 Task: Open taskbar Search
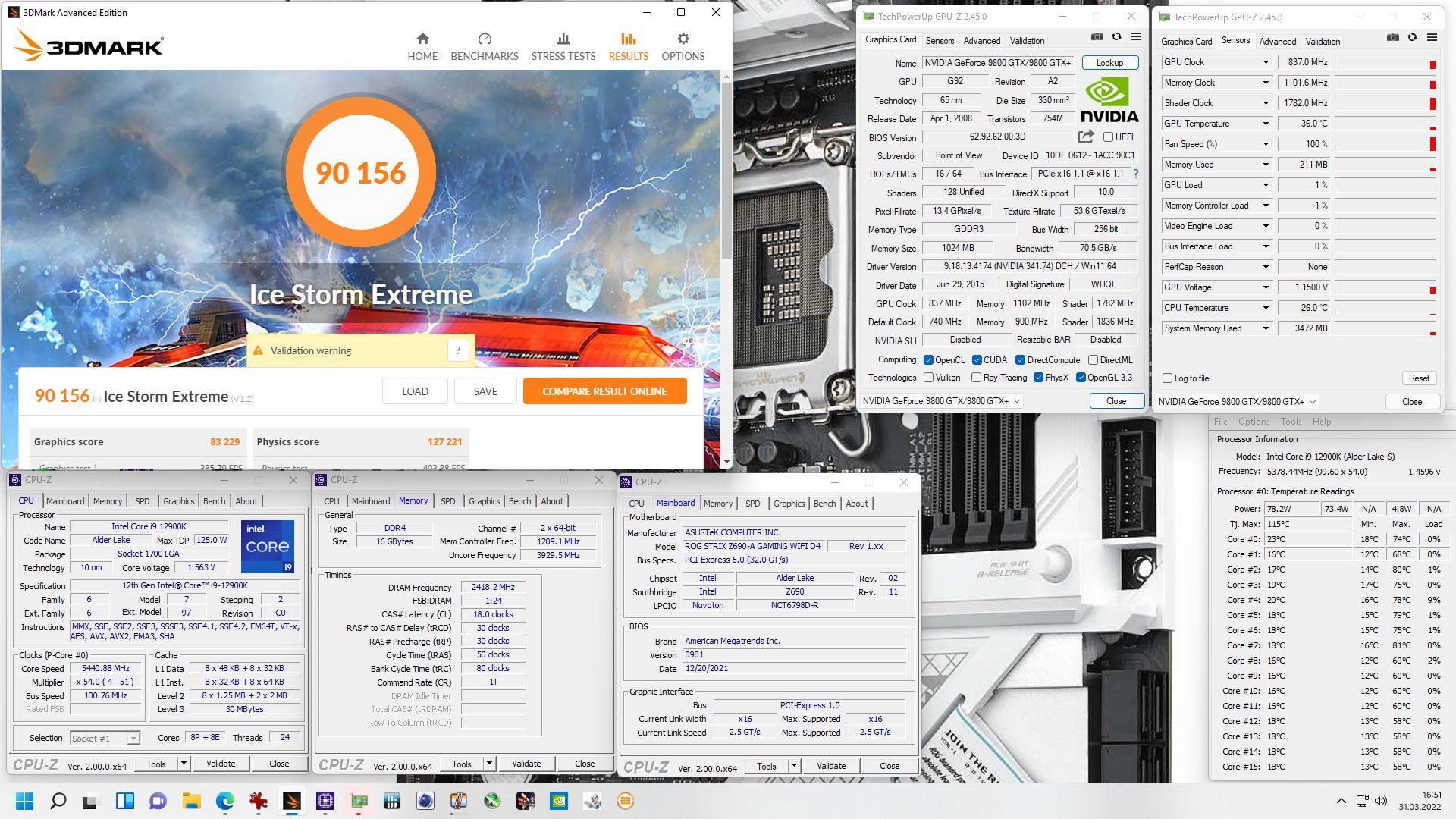point(58,801)
